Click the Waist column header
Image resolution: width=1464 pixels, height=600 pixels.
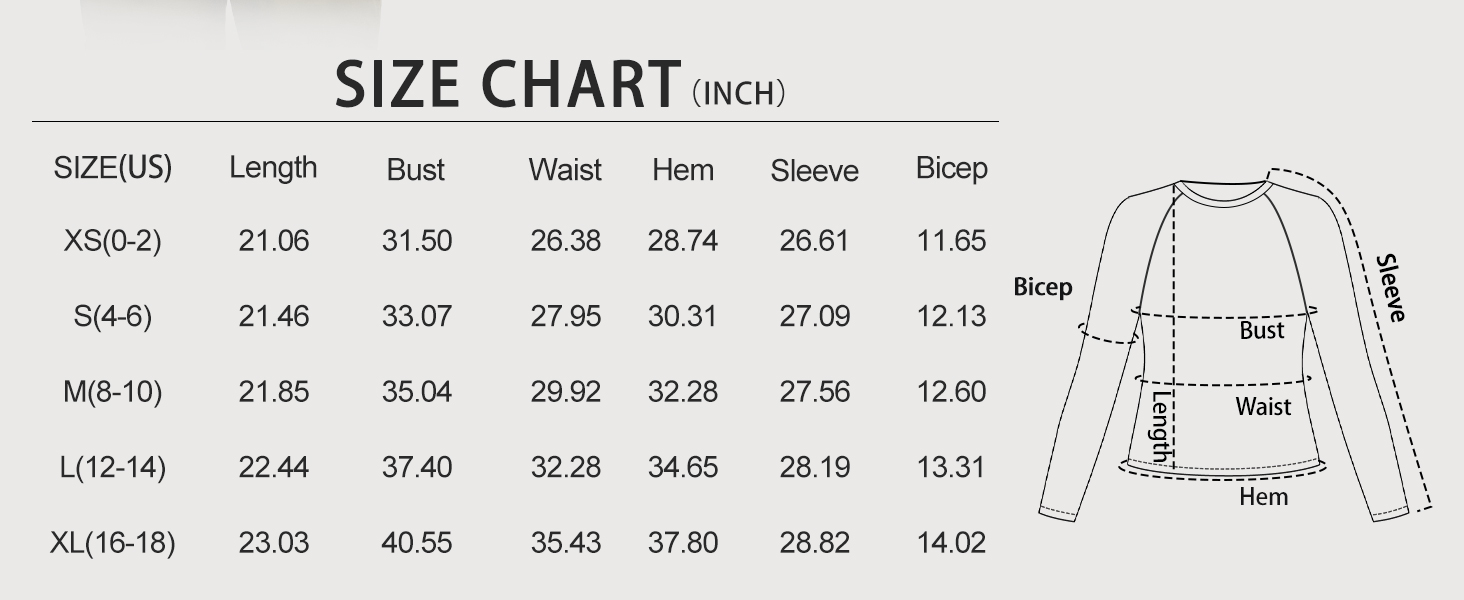pos(565,170)
